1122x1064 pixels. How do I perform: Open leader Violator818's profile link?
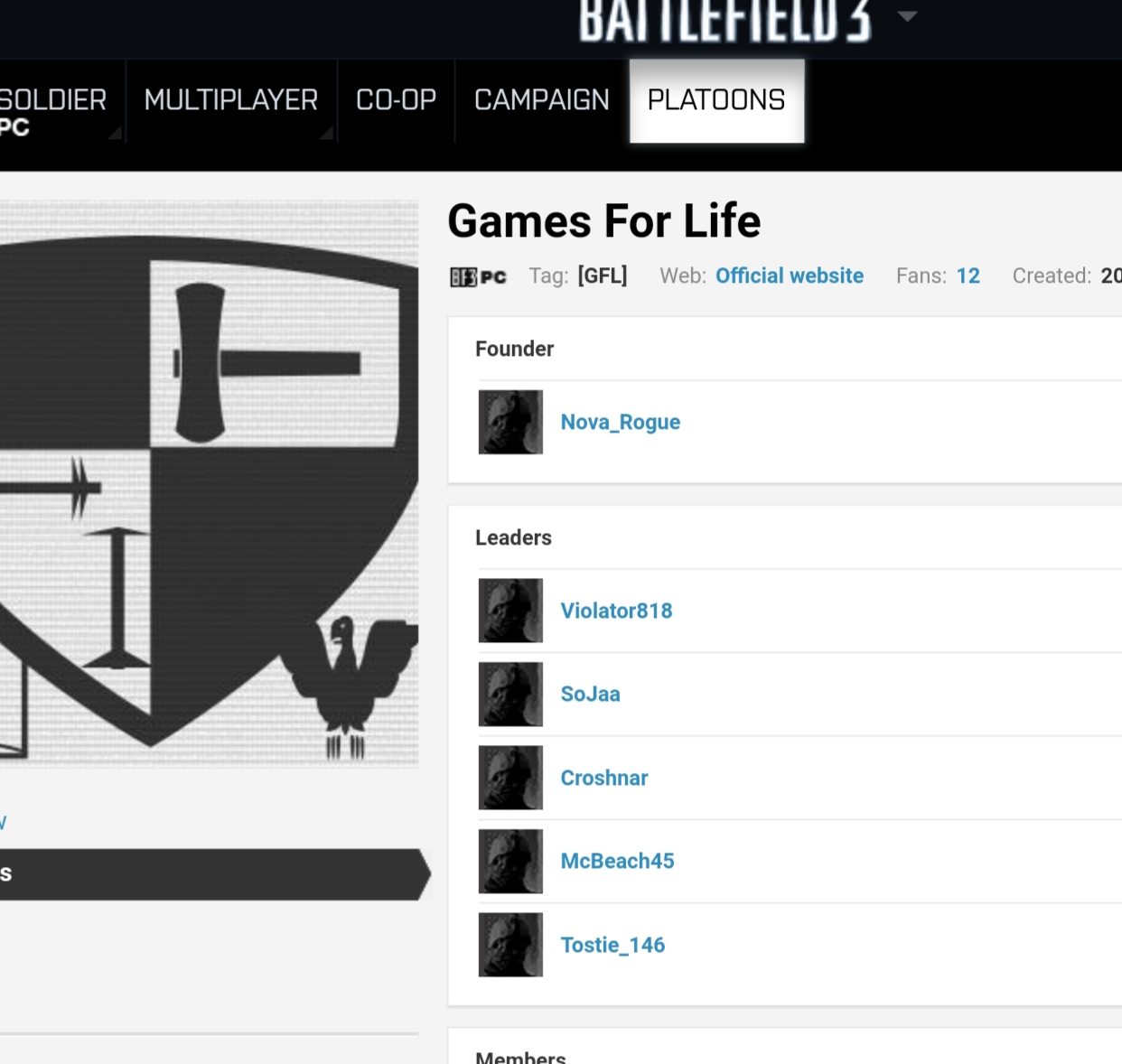[616, 611]
